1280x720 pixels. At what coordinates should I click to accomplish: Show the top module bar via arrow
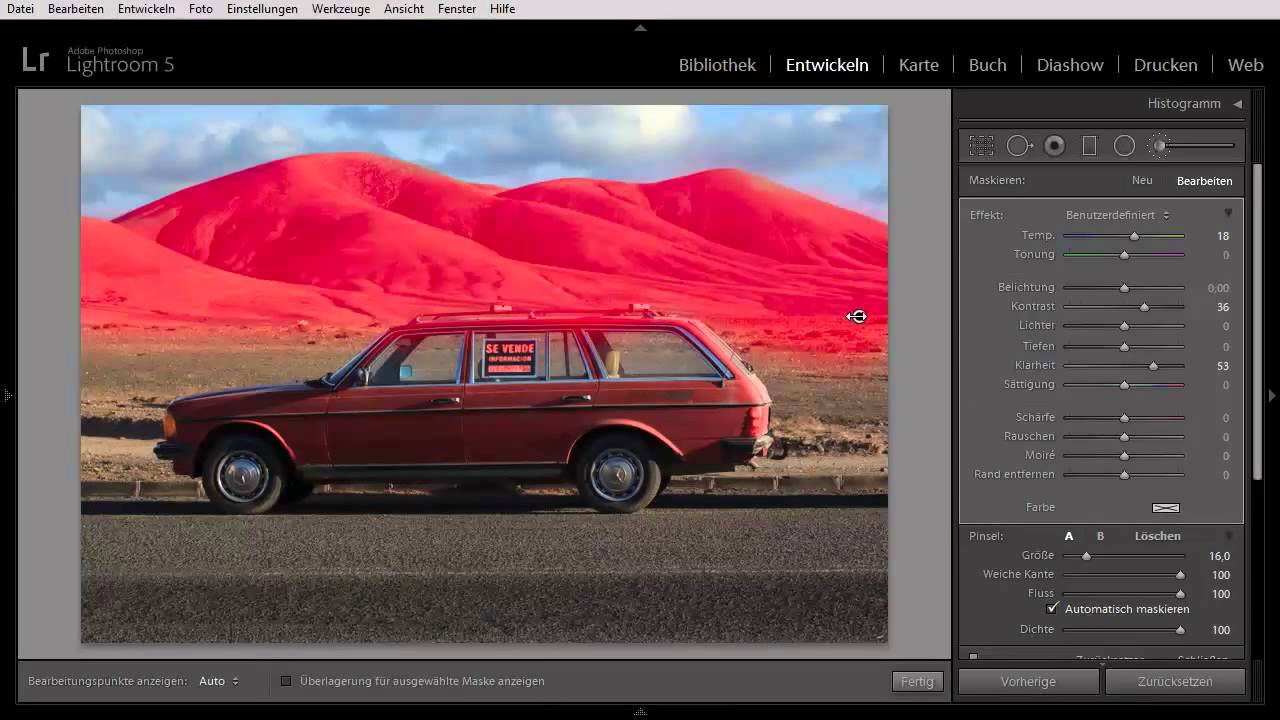tap(640, 27)
